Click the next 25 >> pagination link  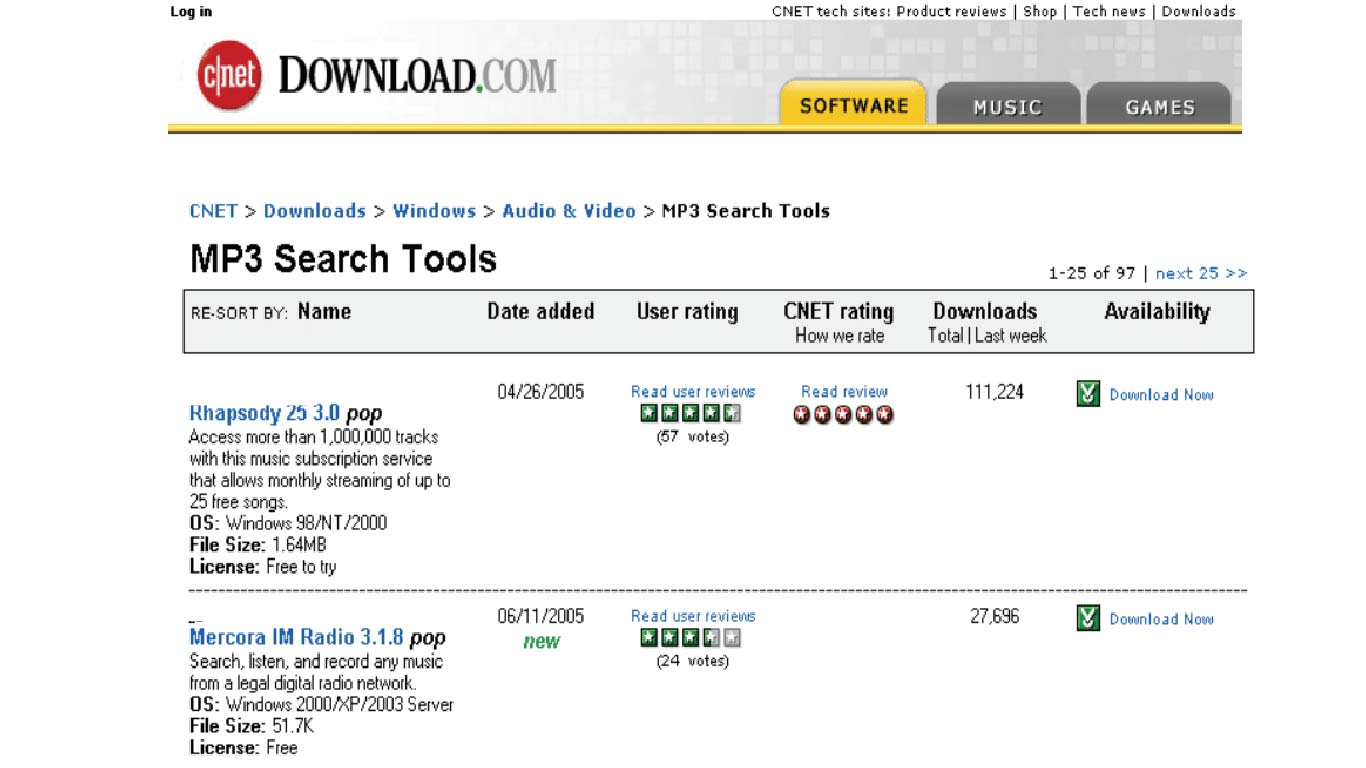pyautogui.click(x=1201, y=273)
